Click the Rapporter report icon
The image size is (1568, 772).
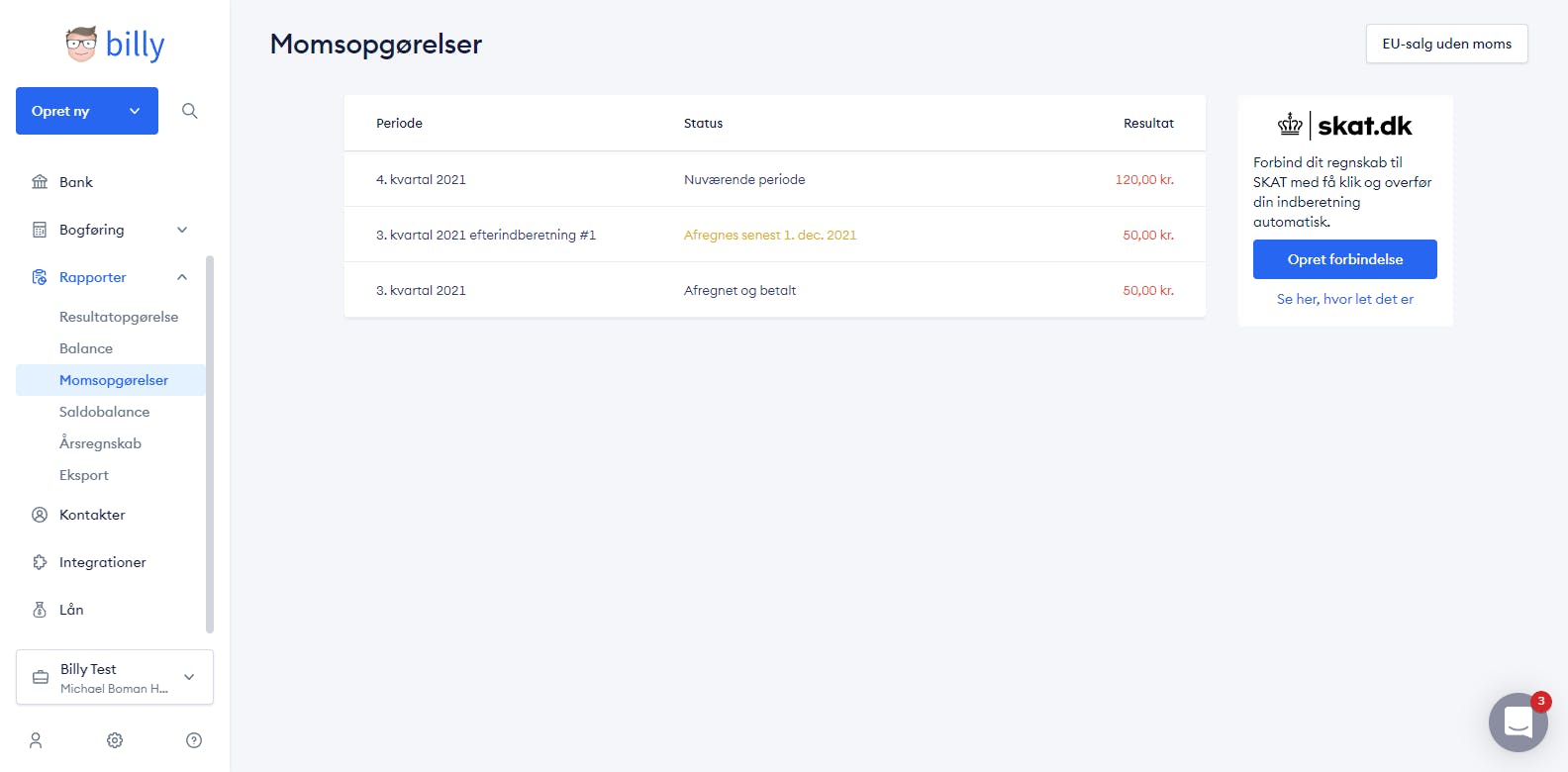click(40, 277)
